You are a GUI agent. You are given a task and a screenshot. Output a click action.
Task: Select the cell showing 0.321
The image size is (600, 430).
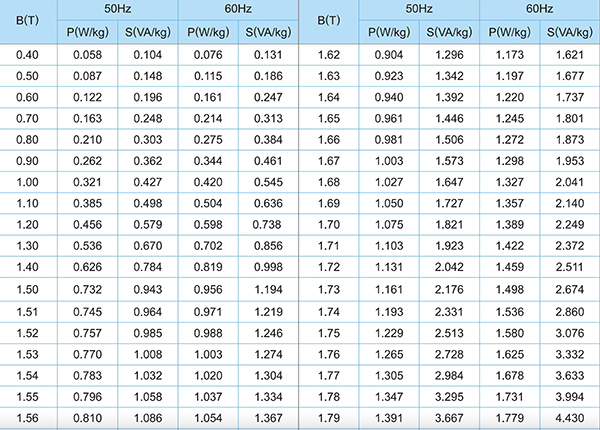(x=88, y=182)
